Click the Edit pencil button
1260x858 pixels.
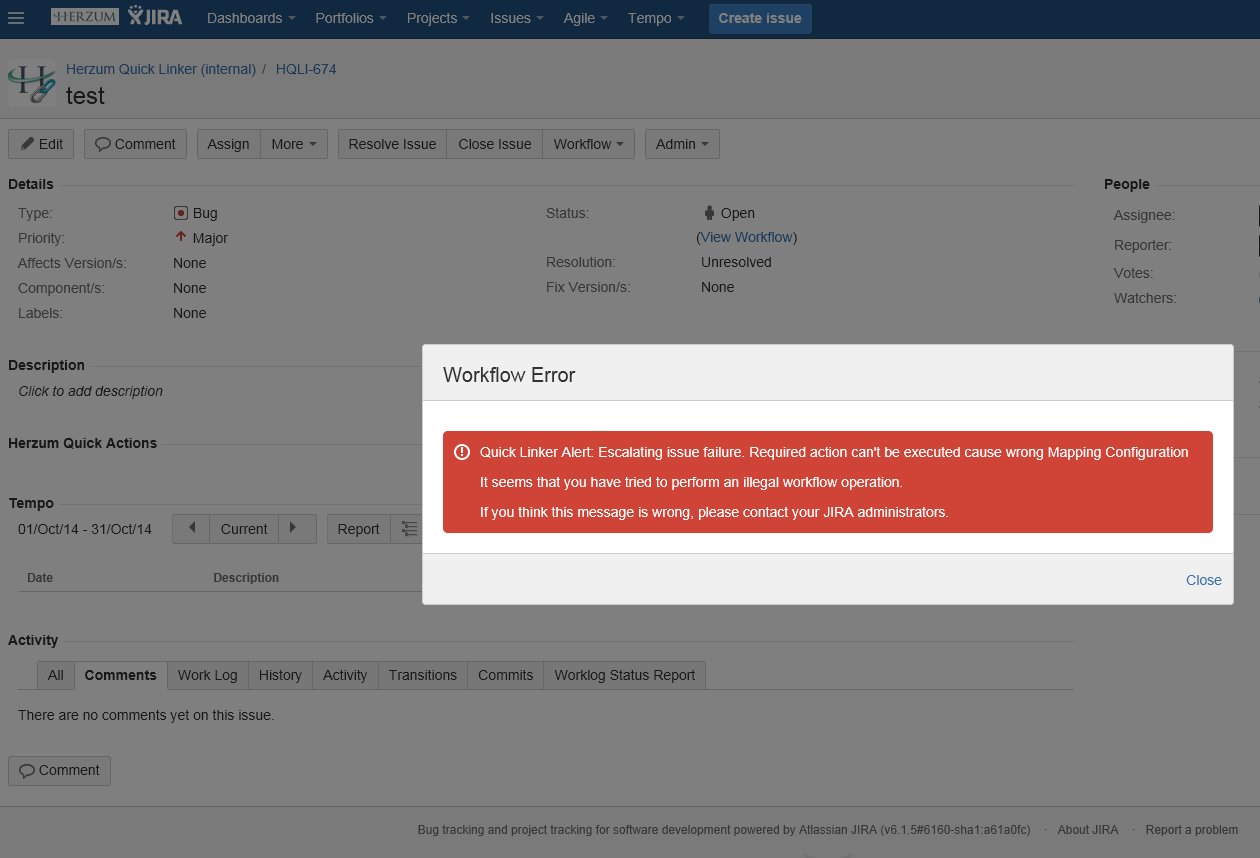[x=41, y=144]
